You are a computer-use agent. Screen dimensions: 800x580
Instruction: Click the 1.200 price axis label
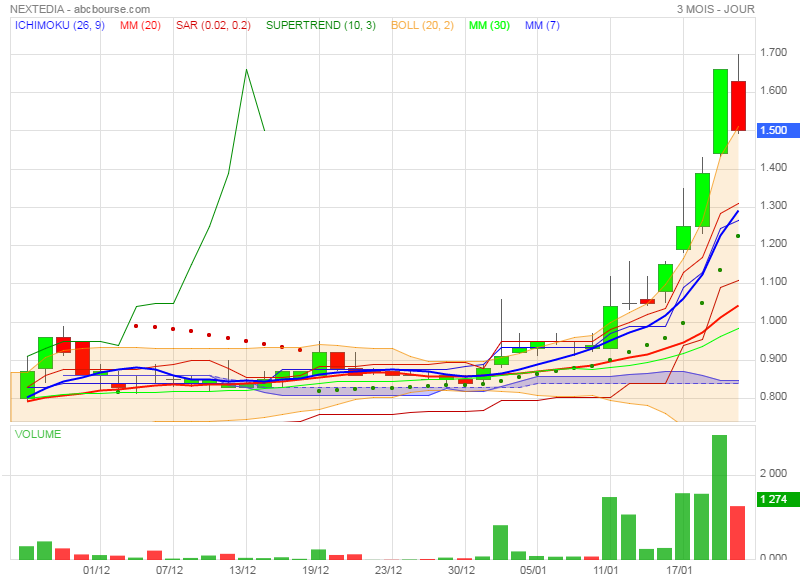click(x=773, y=243)
